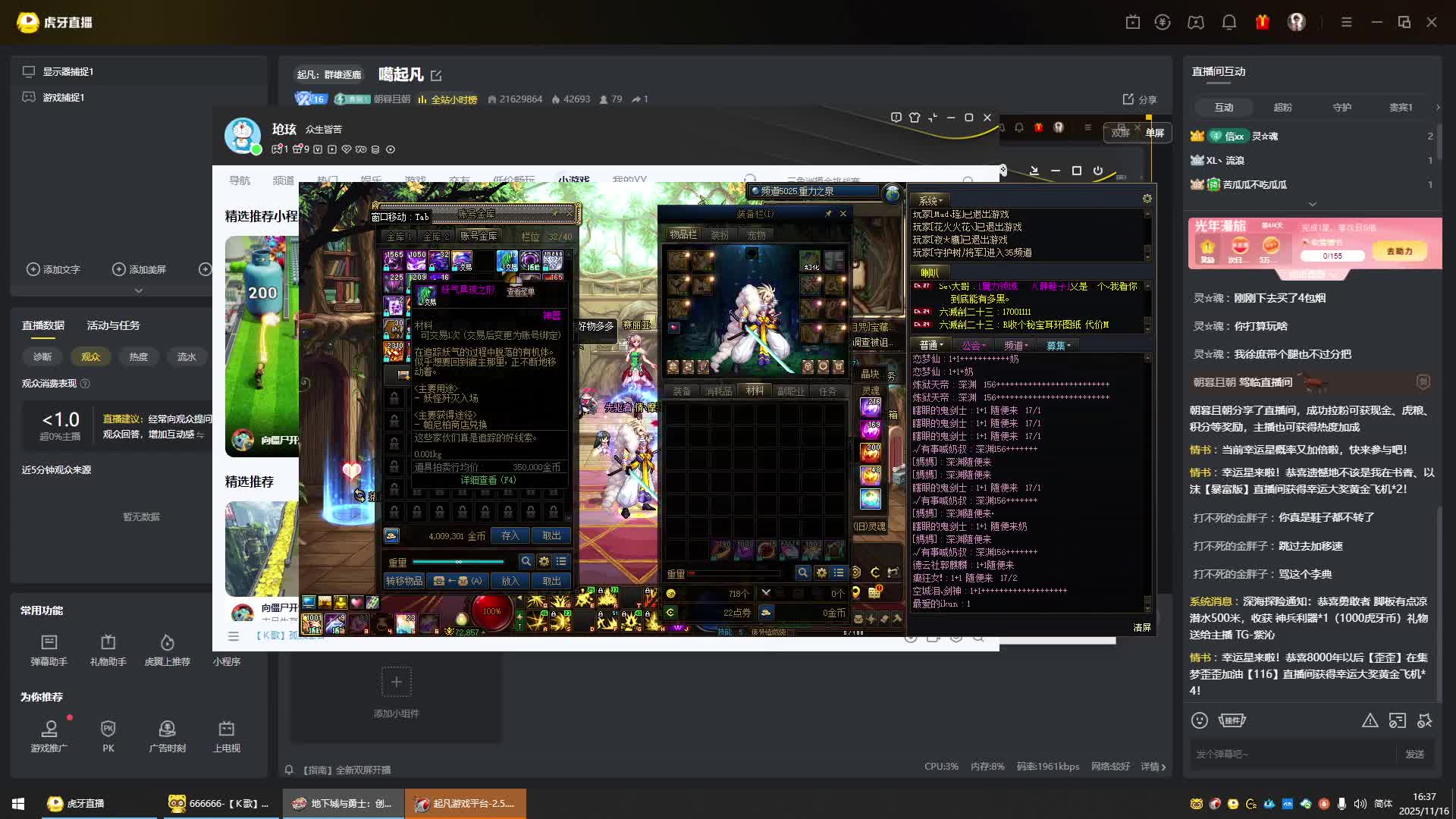Click the danmaku message input field
The image size is (1456, 819).
coord(1289,754)
